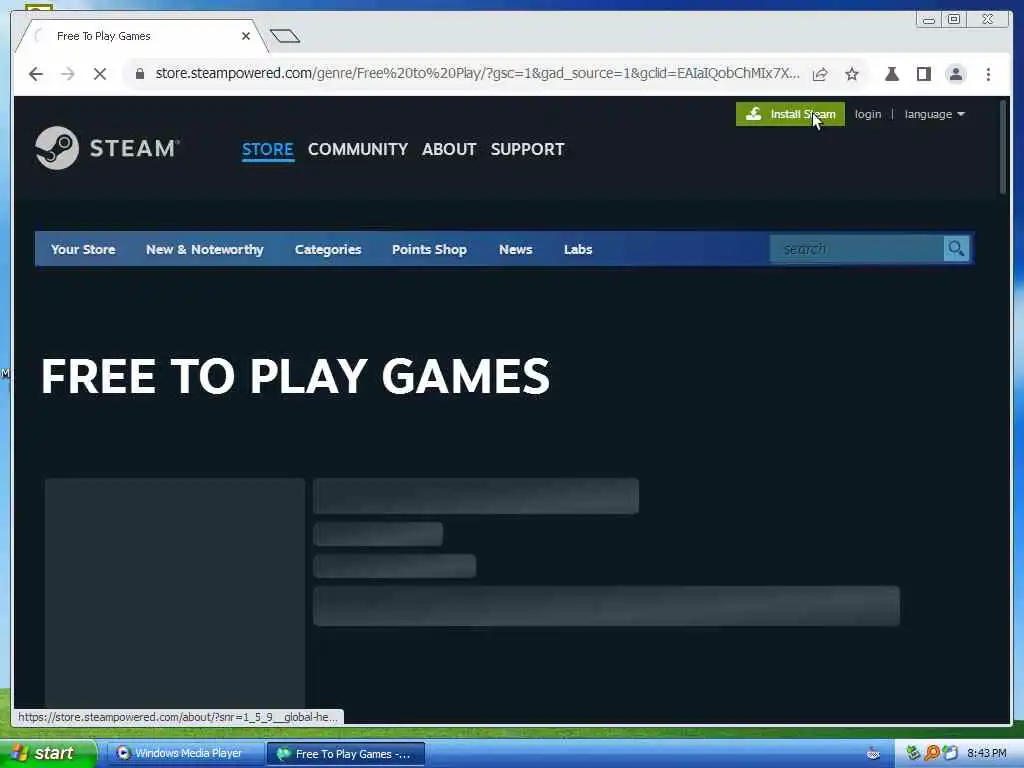Viewport: 1024px width, 768px height.
Task: Open New & Noteworthy tab
Action: (x=204, y=249)
